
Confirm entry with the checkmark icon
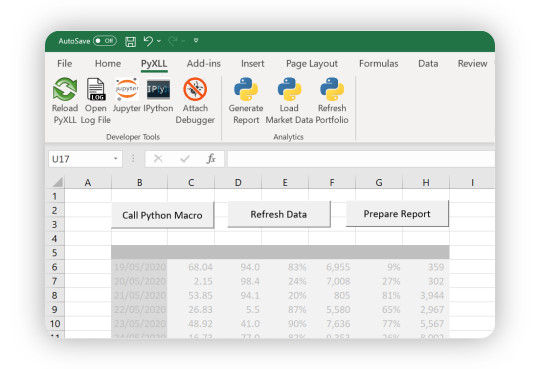click(185, 158)
